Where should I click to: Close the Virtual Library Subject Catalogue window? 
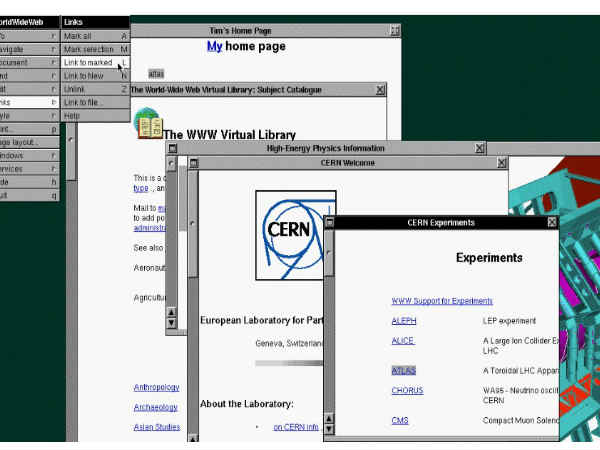point(380,89)
